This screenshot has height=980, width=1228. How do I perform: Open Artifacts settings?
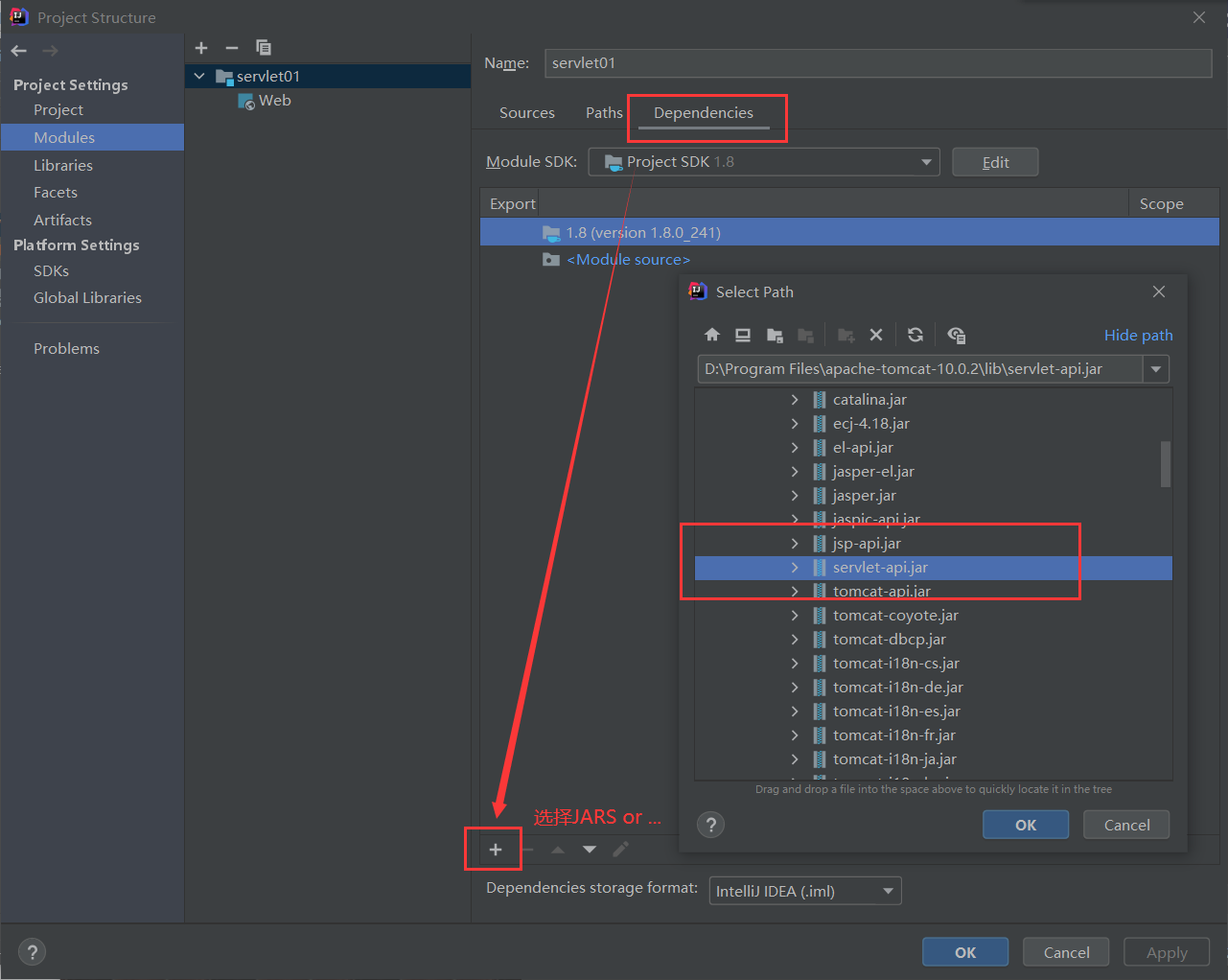(62, 220)
